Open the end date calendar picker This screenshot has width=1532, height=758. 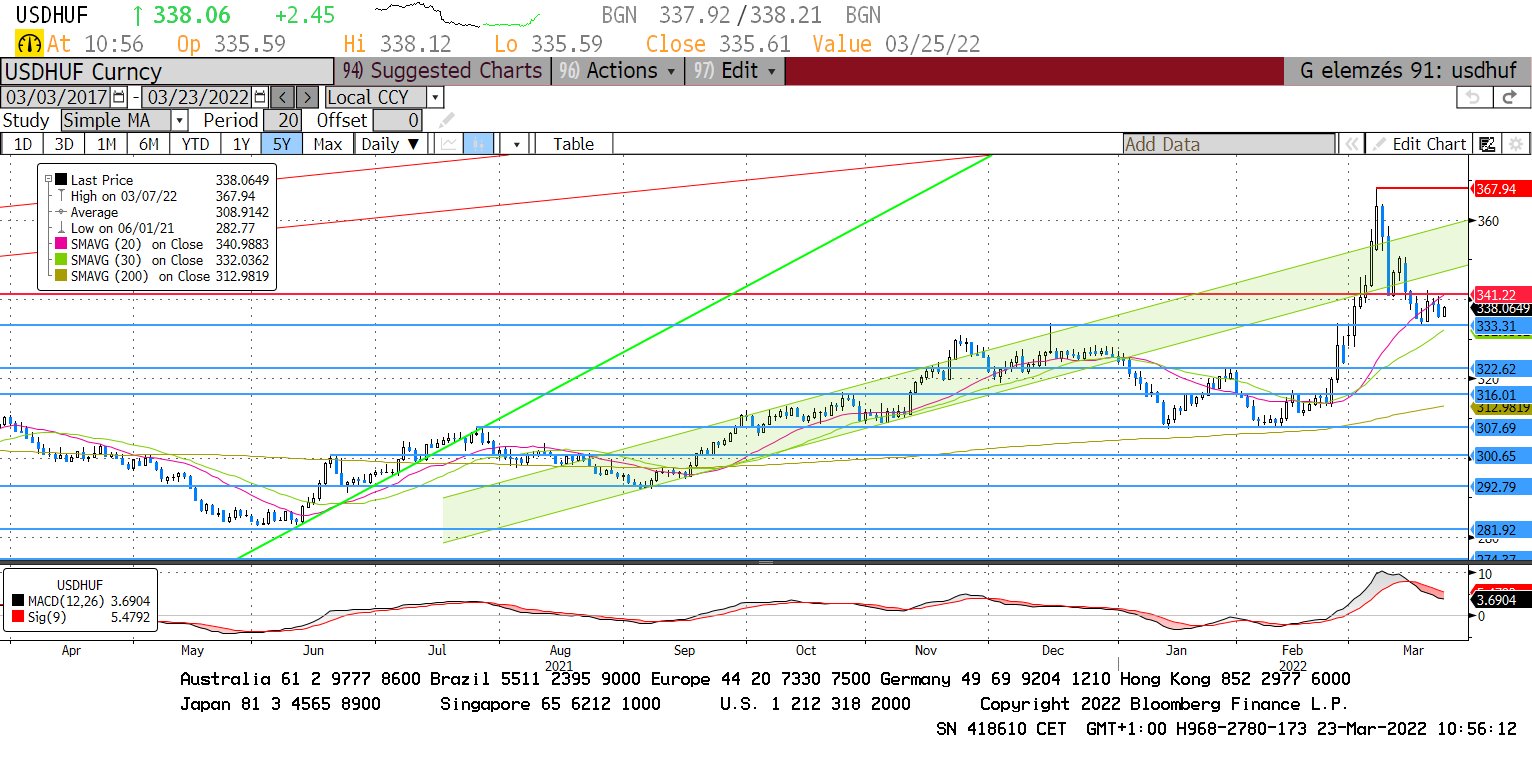[x=260, y=97]
